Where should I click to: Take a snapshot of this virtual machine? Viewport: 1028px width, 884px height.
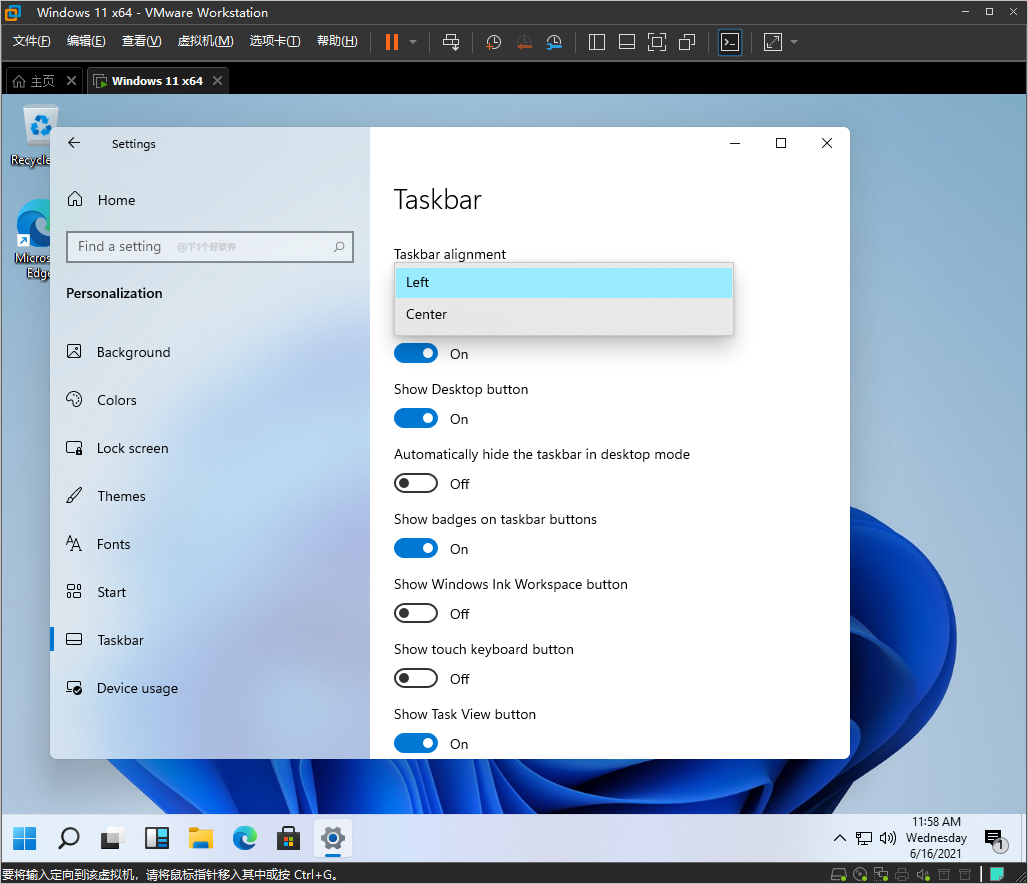492,42
